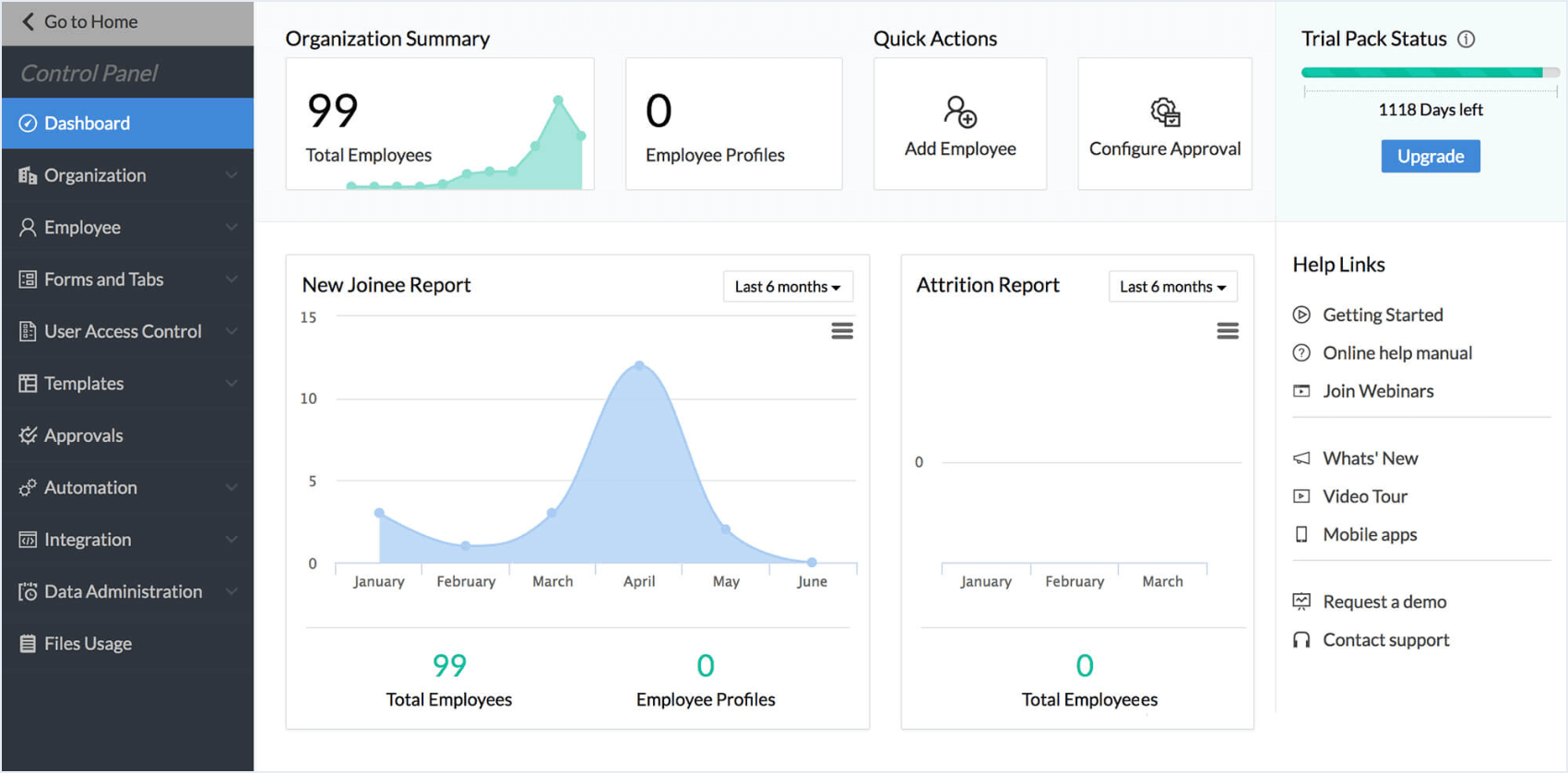Expand the Data Administration menu chevron
This screenshot has height=773, width=1568.
pos(231,591)
